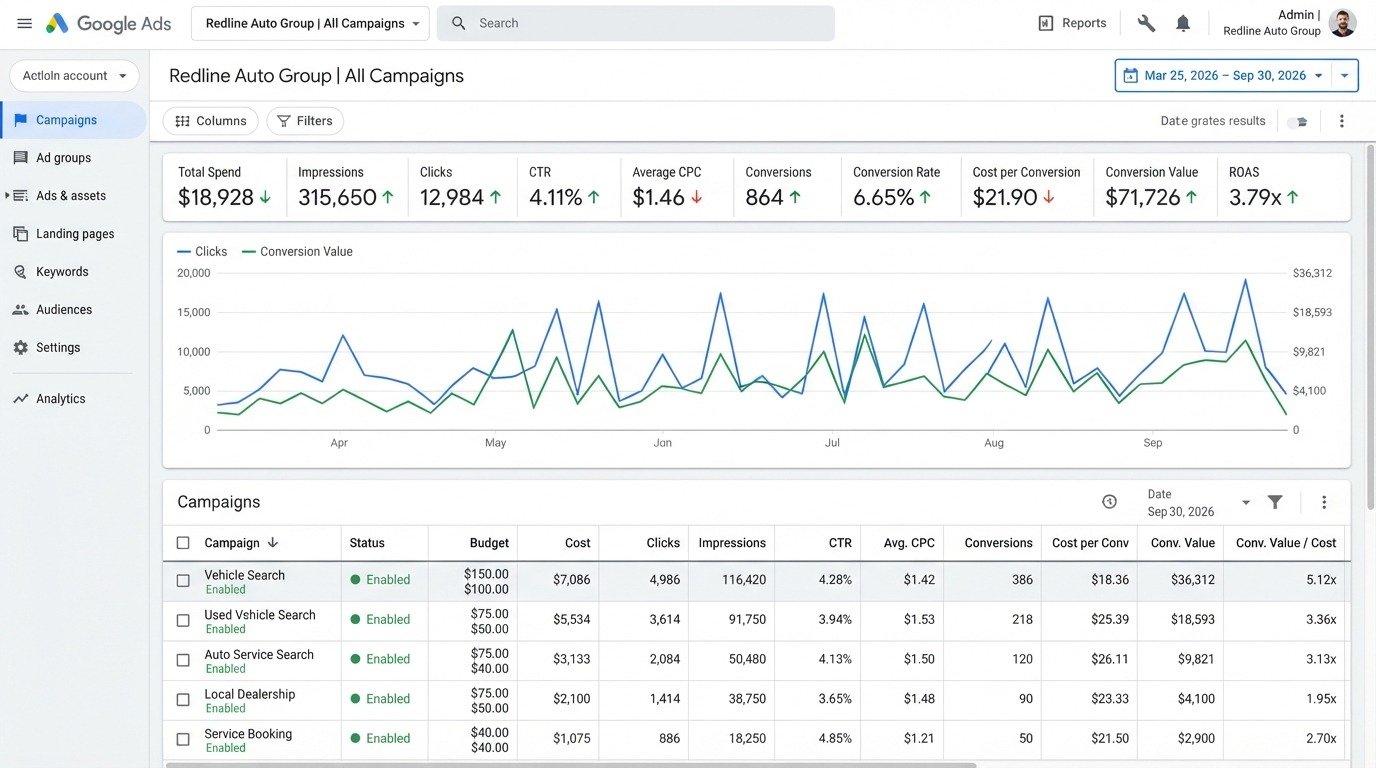Click the table's horizontal scrollbar
1376x768 pixels.
[x=571, y=765]
